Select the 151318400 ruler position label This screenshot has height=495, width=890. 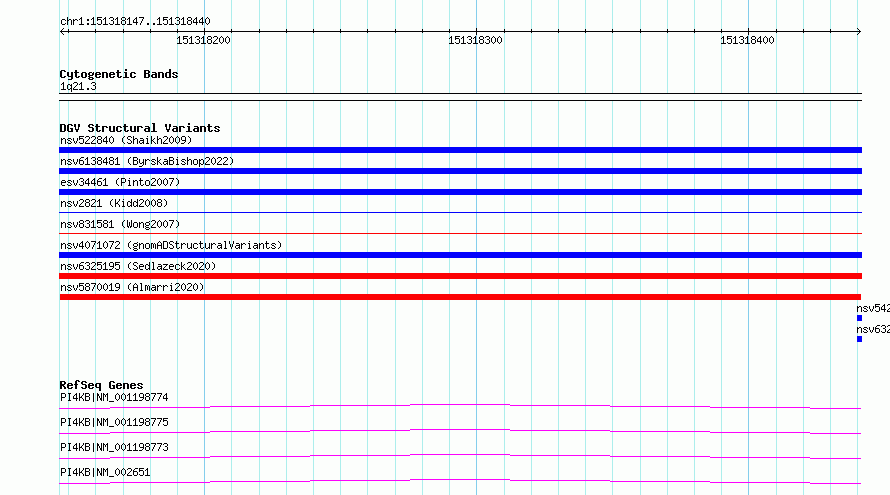[747, 40]
